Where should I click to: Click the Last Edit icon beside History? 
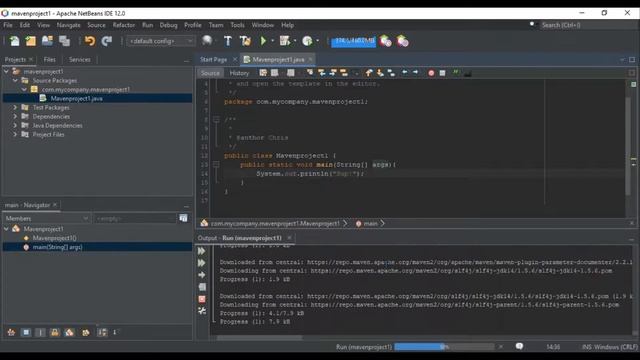[x=263, y=73]
